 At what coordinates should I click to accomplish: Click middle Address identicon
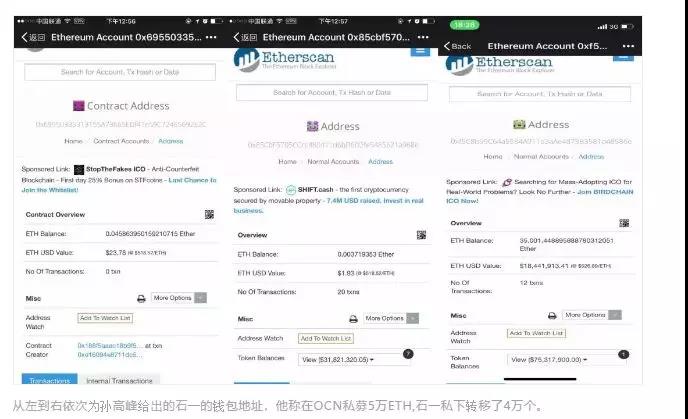(312, 126)
